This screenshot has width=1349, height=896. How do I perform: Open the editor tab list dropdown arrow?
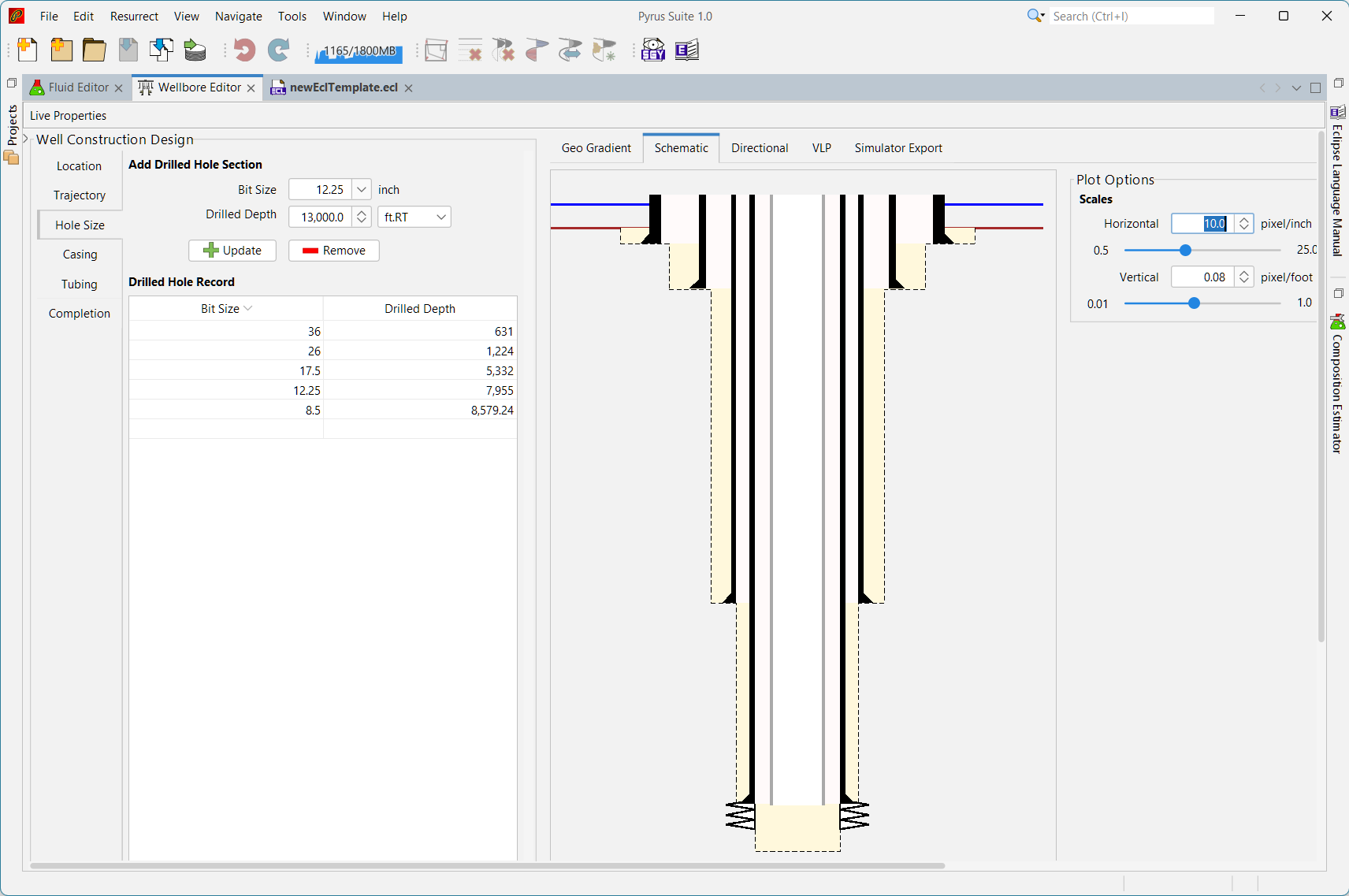tap(1296, 88)
